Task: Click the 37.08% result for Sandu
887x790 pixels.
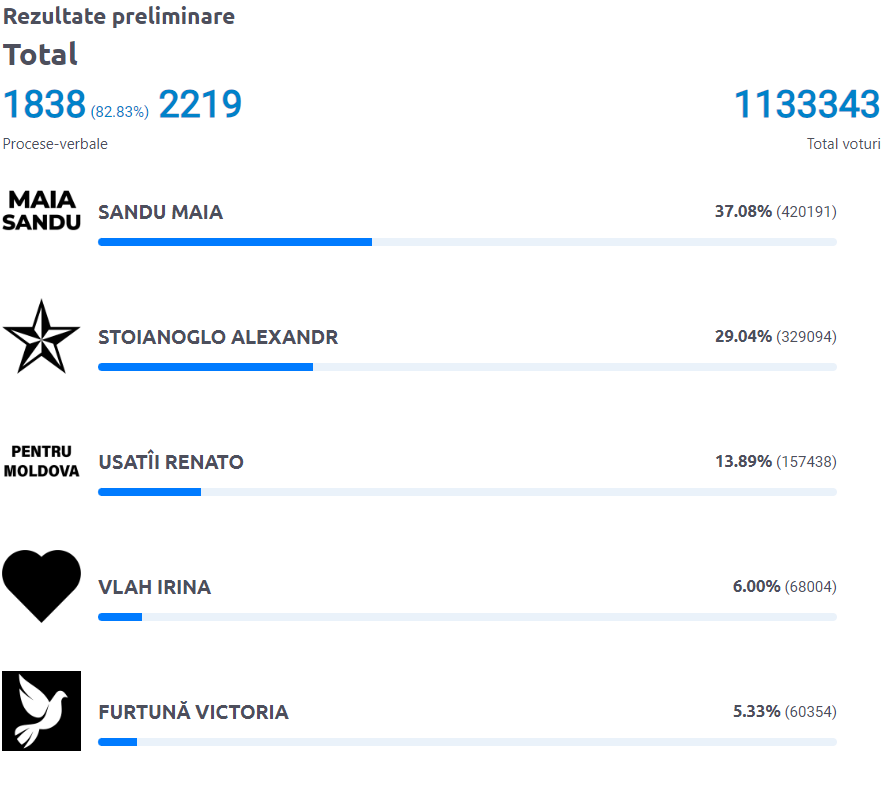Action: pos(743,212)
